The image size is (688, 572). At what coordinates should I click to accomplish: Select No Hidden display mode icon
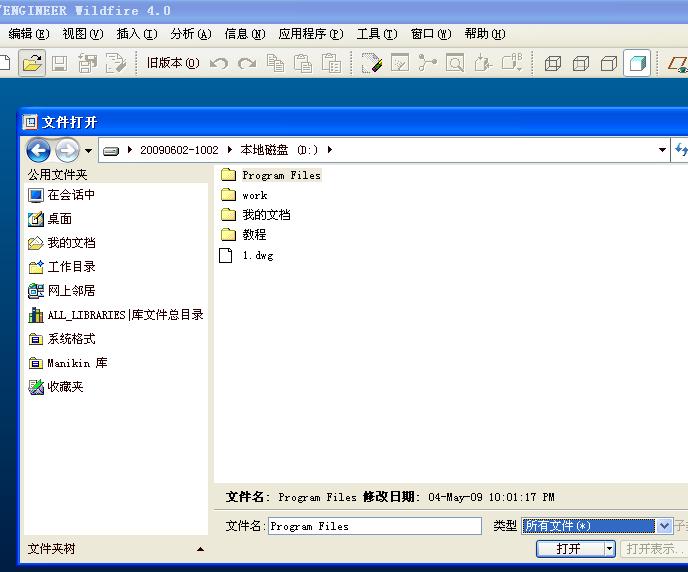pos(609,64)
